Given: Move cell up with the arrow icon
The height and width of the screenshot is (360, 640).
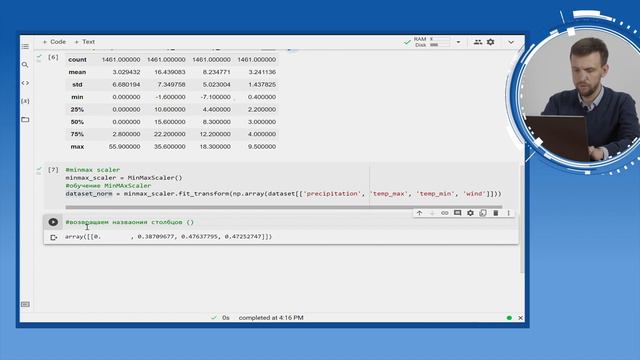Looking at the screenshot, I should [x=419, y=213].
